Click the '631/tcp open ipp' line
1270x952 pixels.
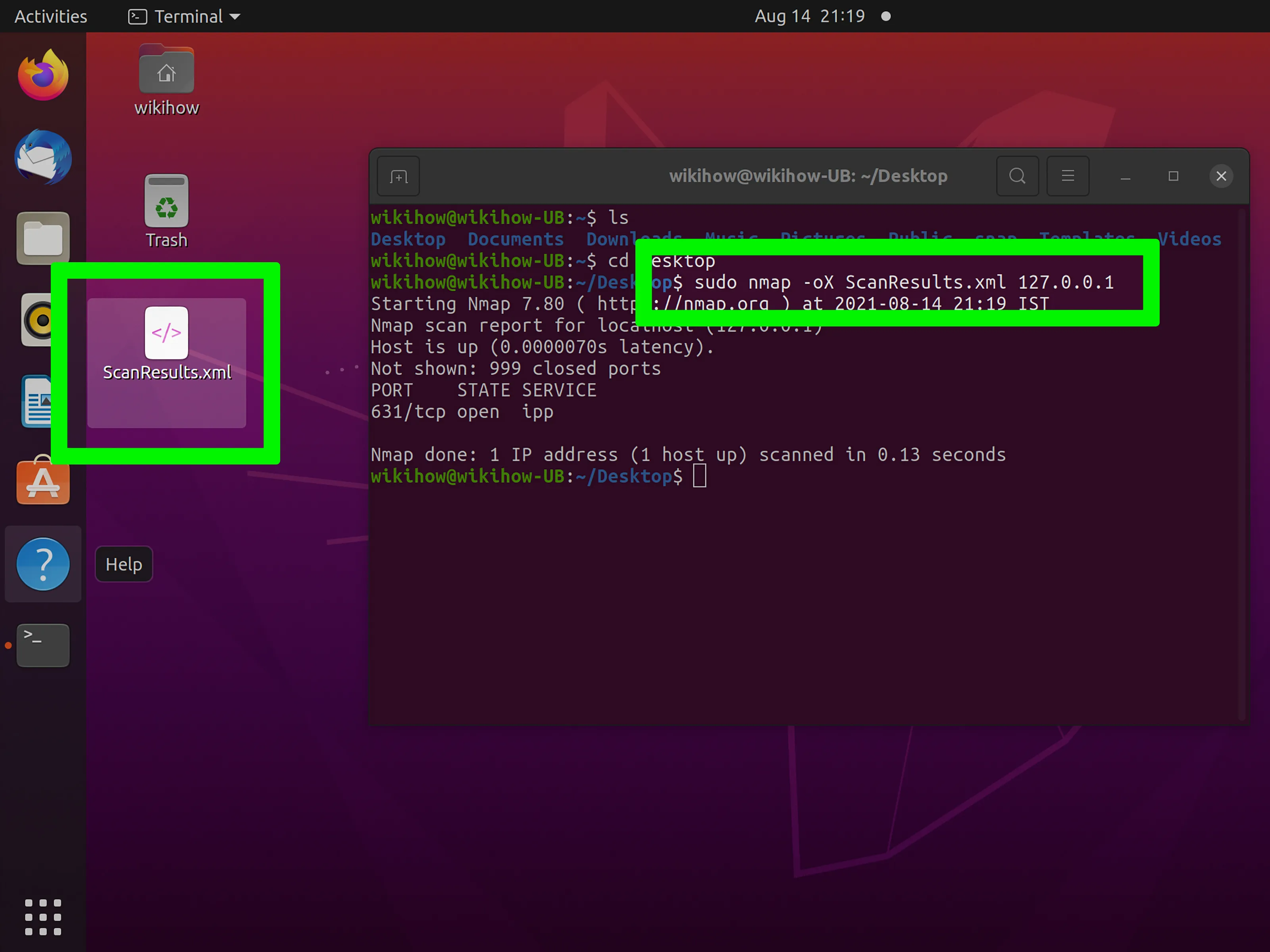tap(462, 412)
